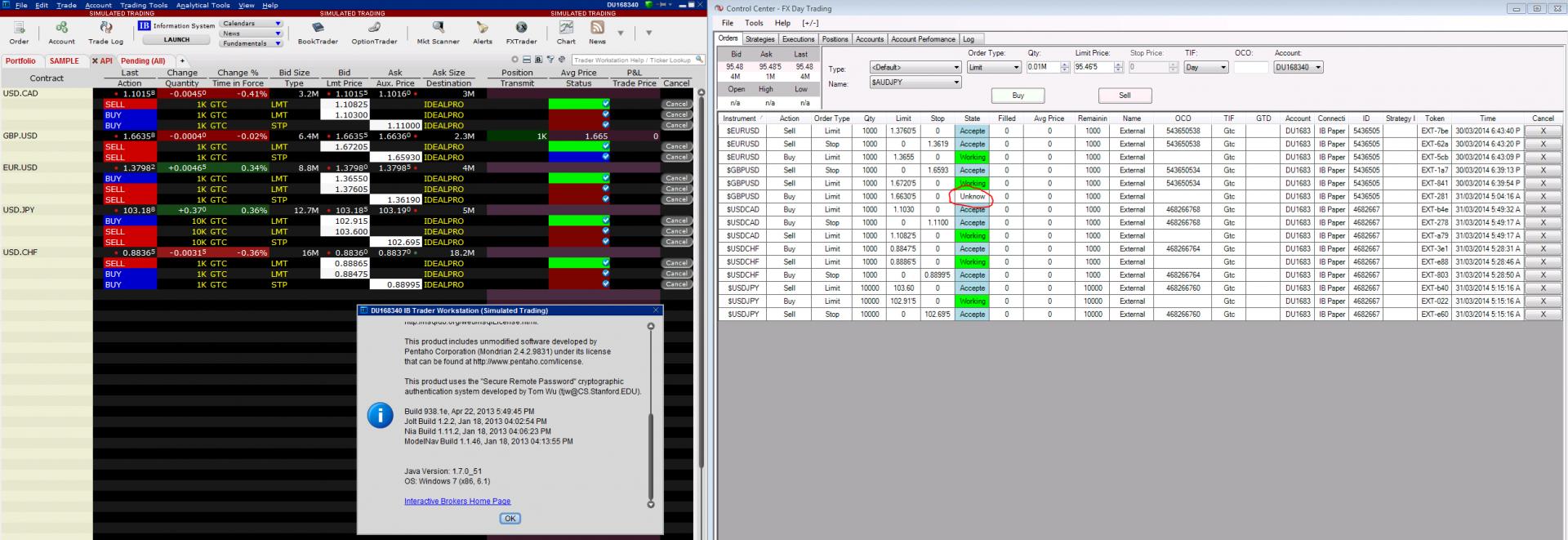Click the Limit Price spinner arrows
This screenshot has width=1568, height=540.
1119,67
